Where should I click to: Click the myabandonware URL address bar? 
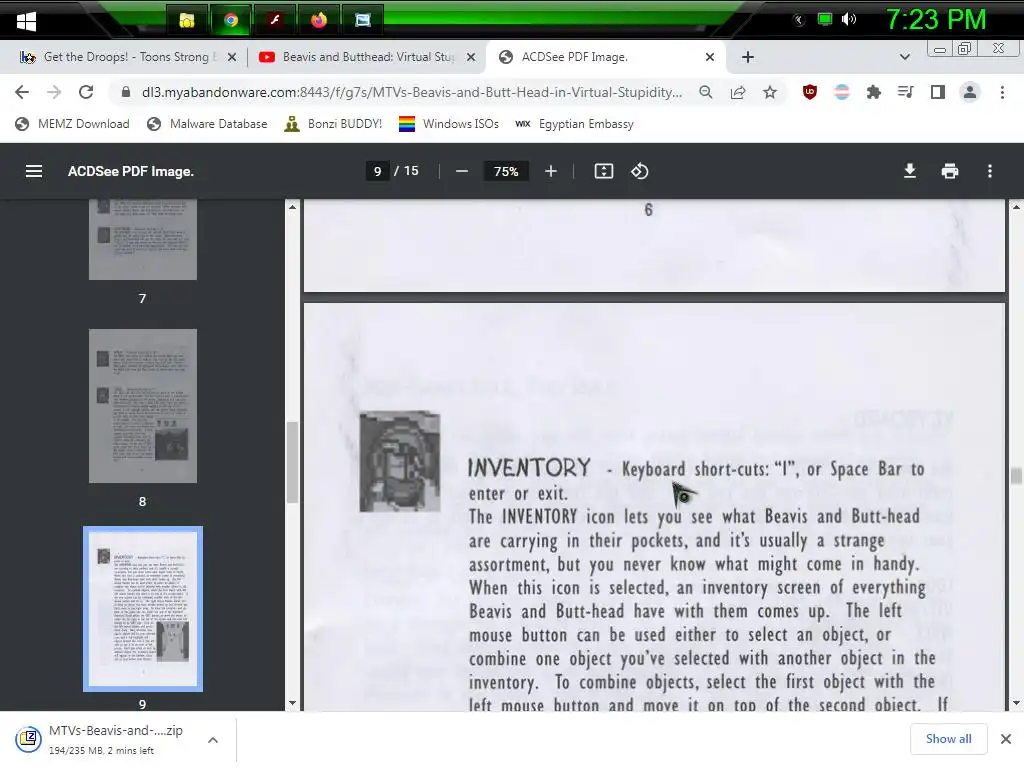tap(411, 92)
